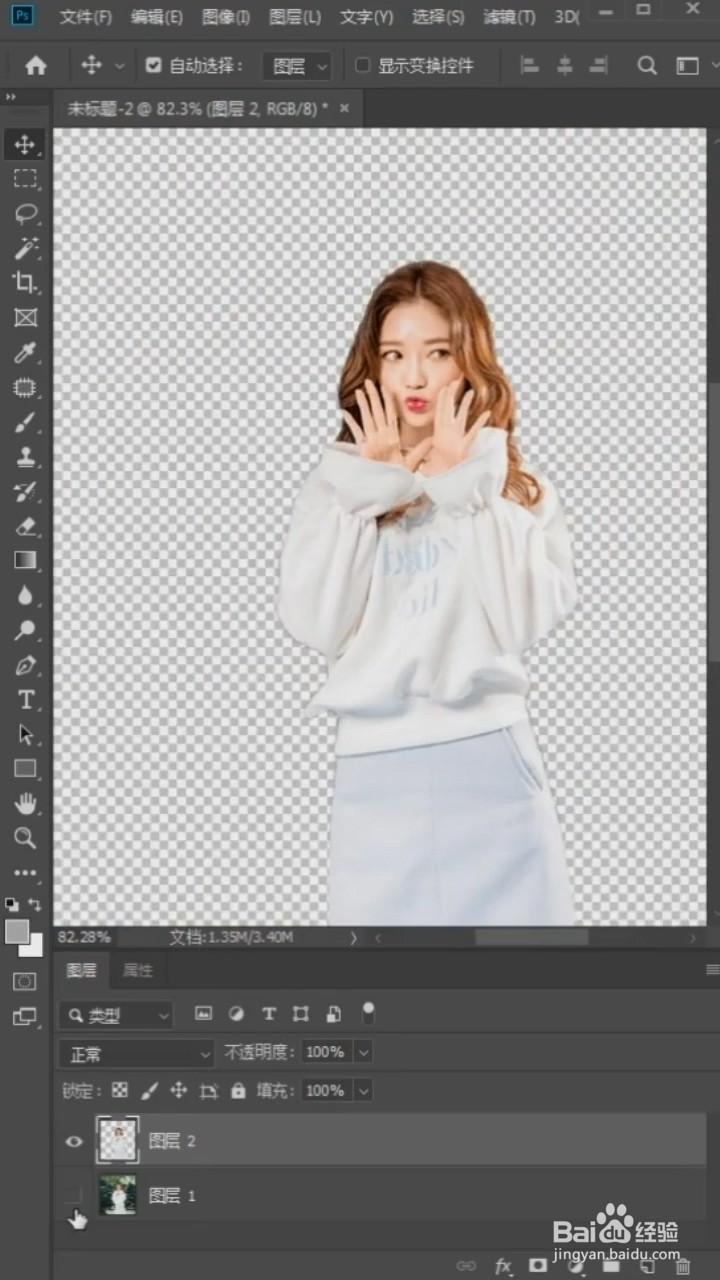Screen dimensions: 720x1280
Task: Open the 类型 layer filter dropdown
Action: 116,1015
